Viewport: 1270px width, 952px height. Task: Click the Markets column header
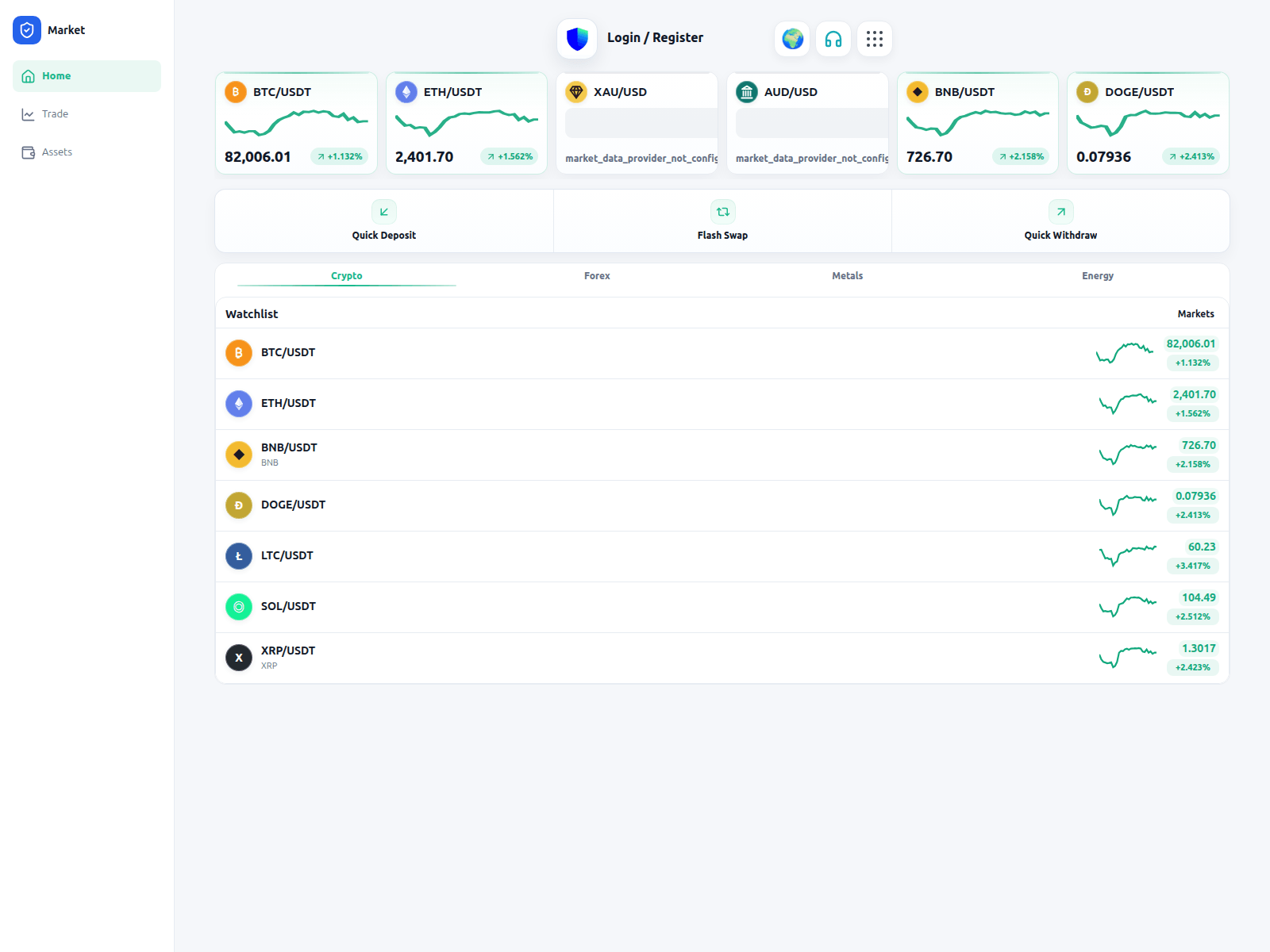click(1196, 314)
